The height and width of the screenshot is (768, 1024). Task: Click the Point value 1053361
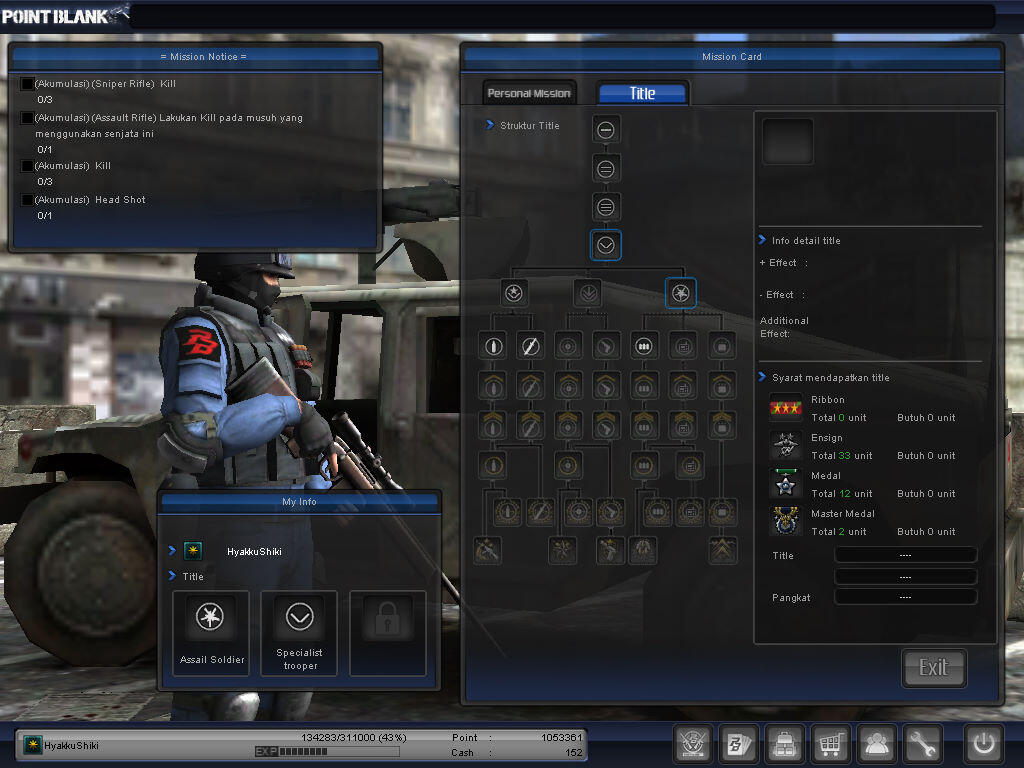point(561,737)
